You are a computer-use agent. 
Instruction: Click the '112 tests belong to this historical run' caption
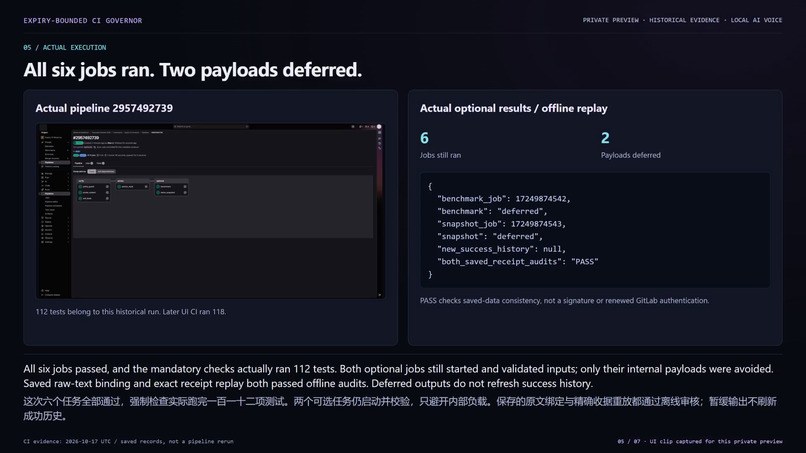tap(131, 312)
